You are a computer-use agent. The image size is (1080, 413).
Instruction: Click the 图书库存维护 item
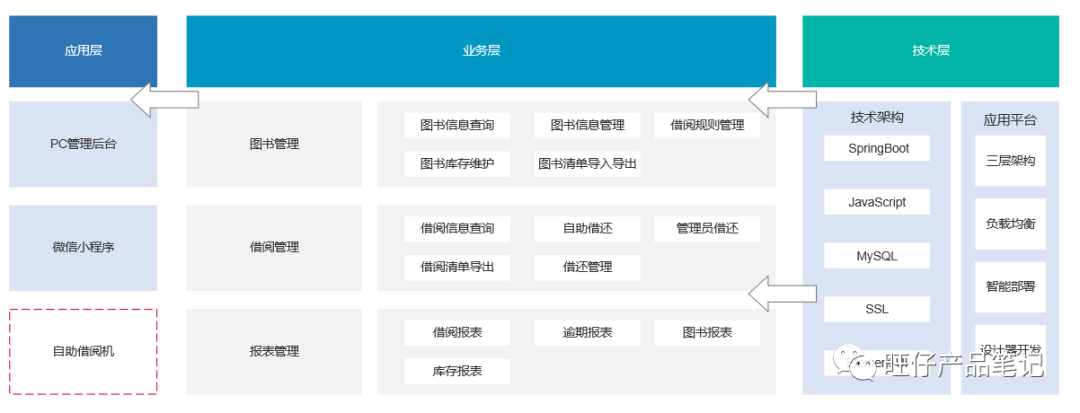tap(457, 164)
